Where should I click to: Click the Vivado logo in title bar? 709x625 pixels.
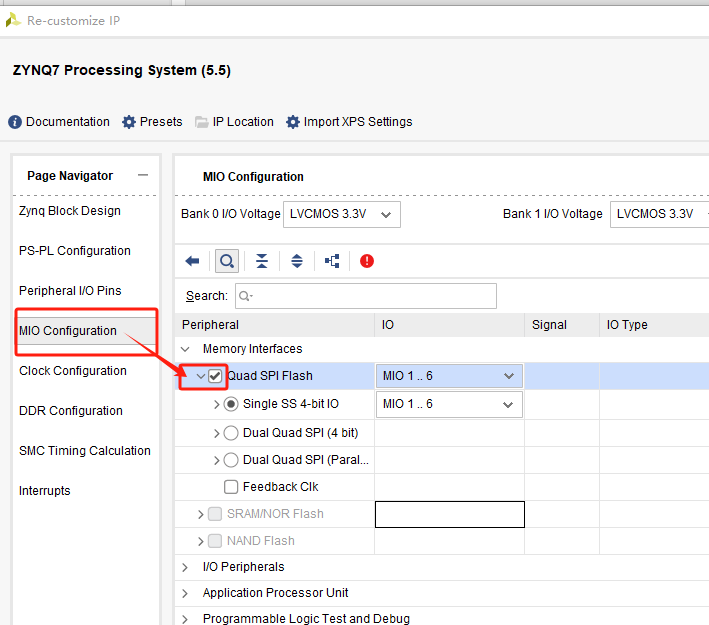[x=13, y=20]
